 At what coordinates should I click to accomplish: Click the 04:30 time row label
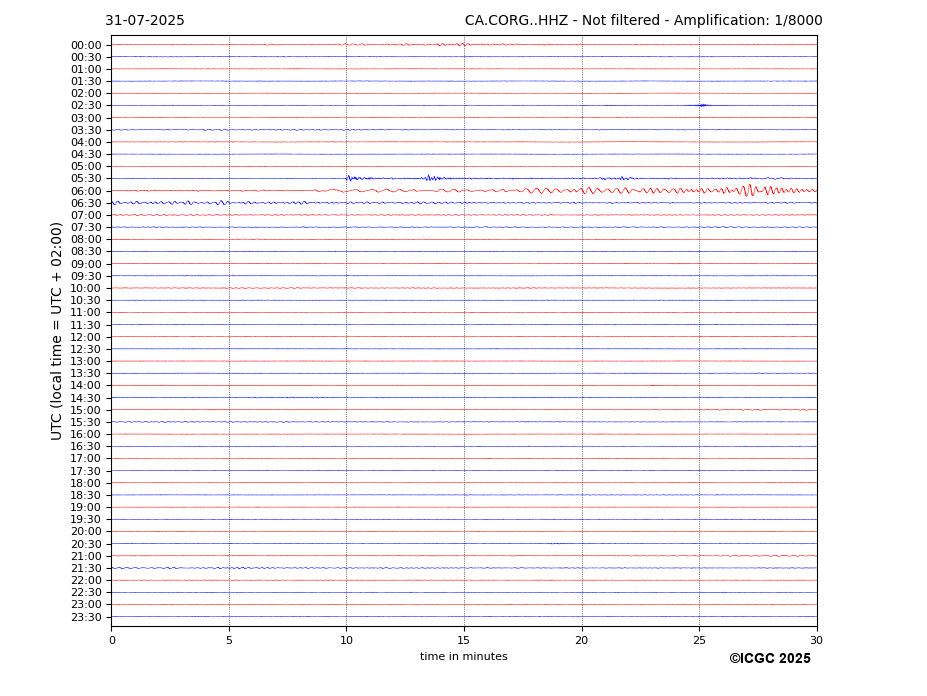(x=86, y=154)
